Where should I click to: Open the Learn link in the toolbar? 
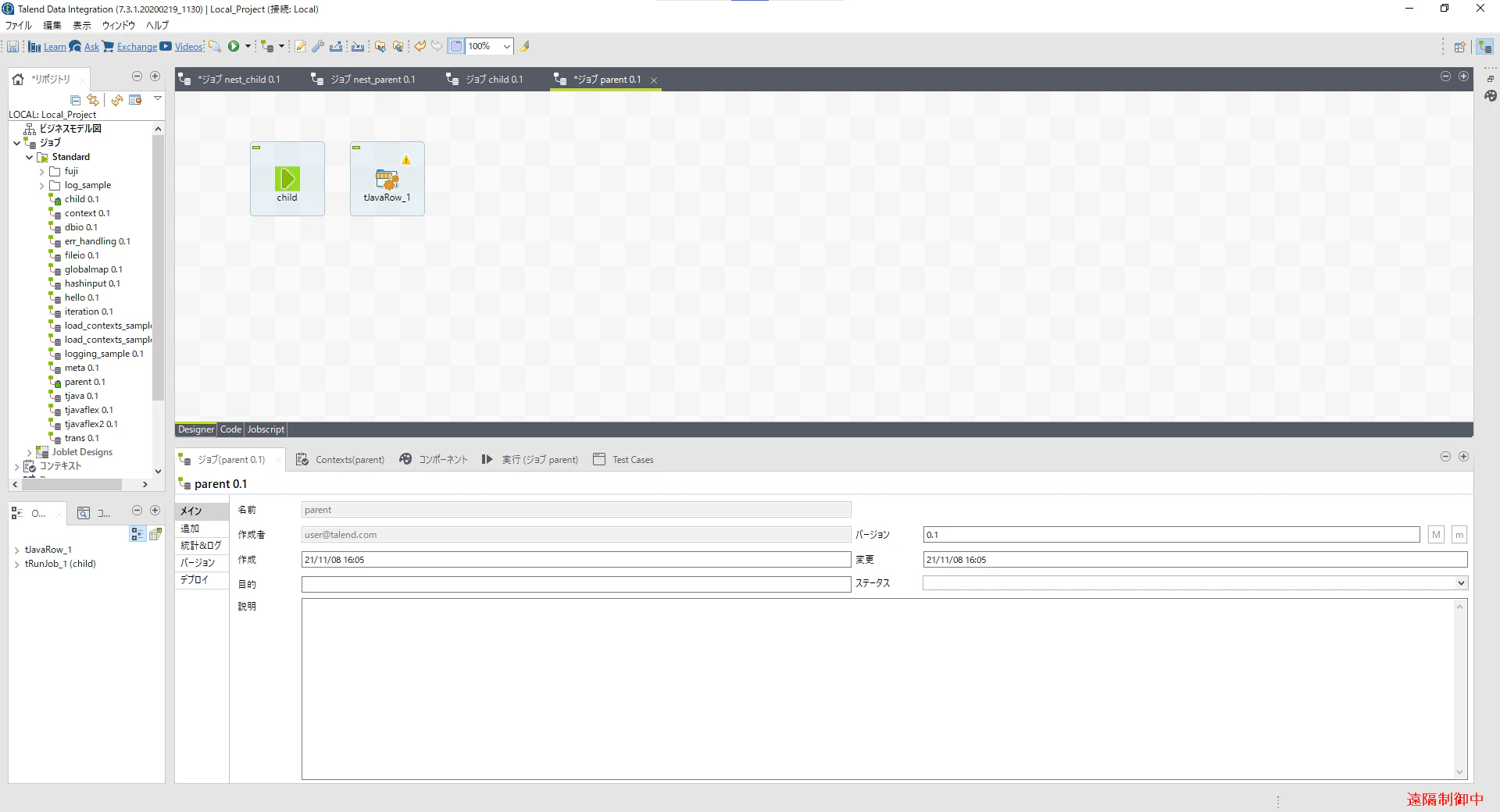click(x=55, y=47)
